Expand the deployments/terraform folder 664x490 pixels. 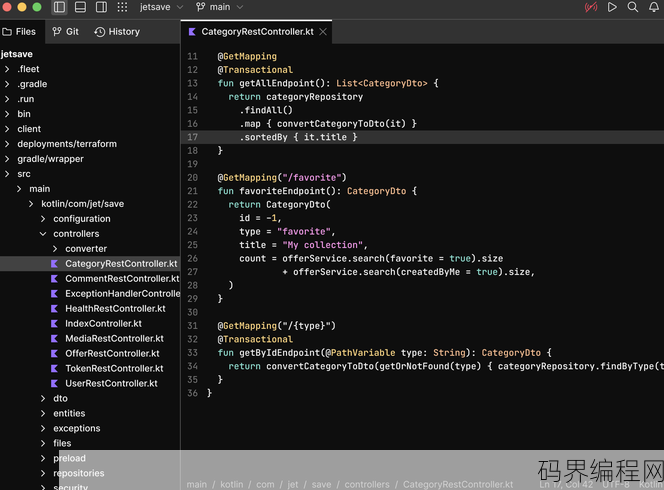tap(7, 144)
